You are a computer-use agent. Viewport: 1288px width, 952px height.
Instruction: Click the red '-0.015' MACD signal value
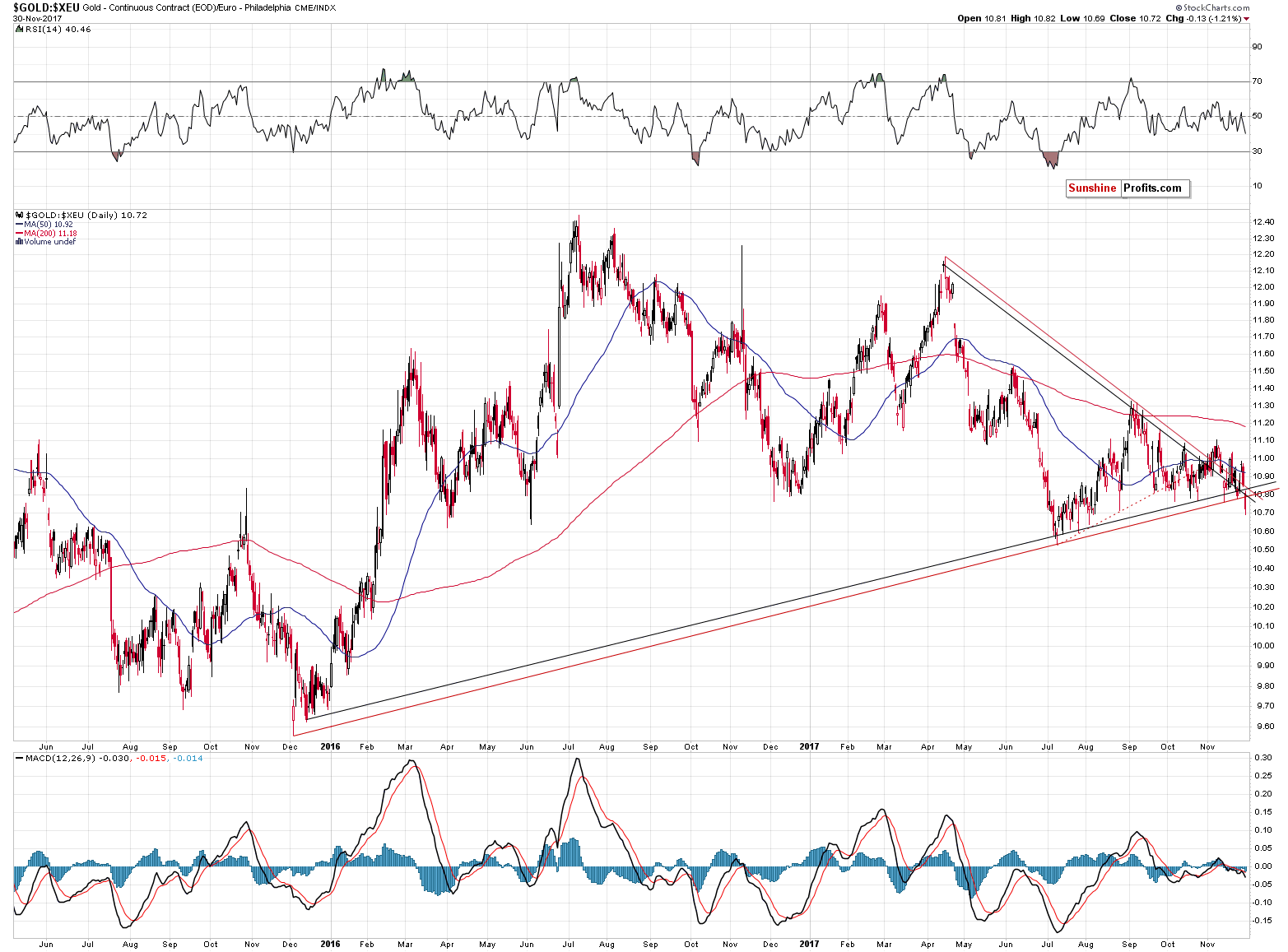[x=150, y=758]
